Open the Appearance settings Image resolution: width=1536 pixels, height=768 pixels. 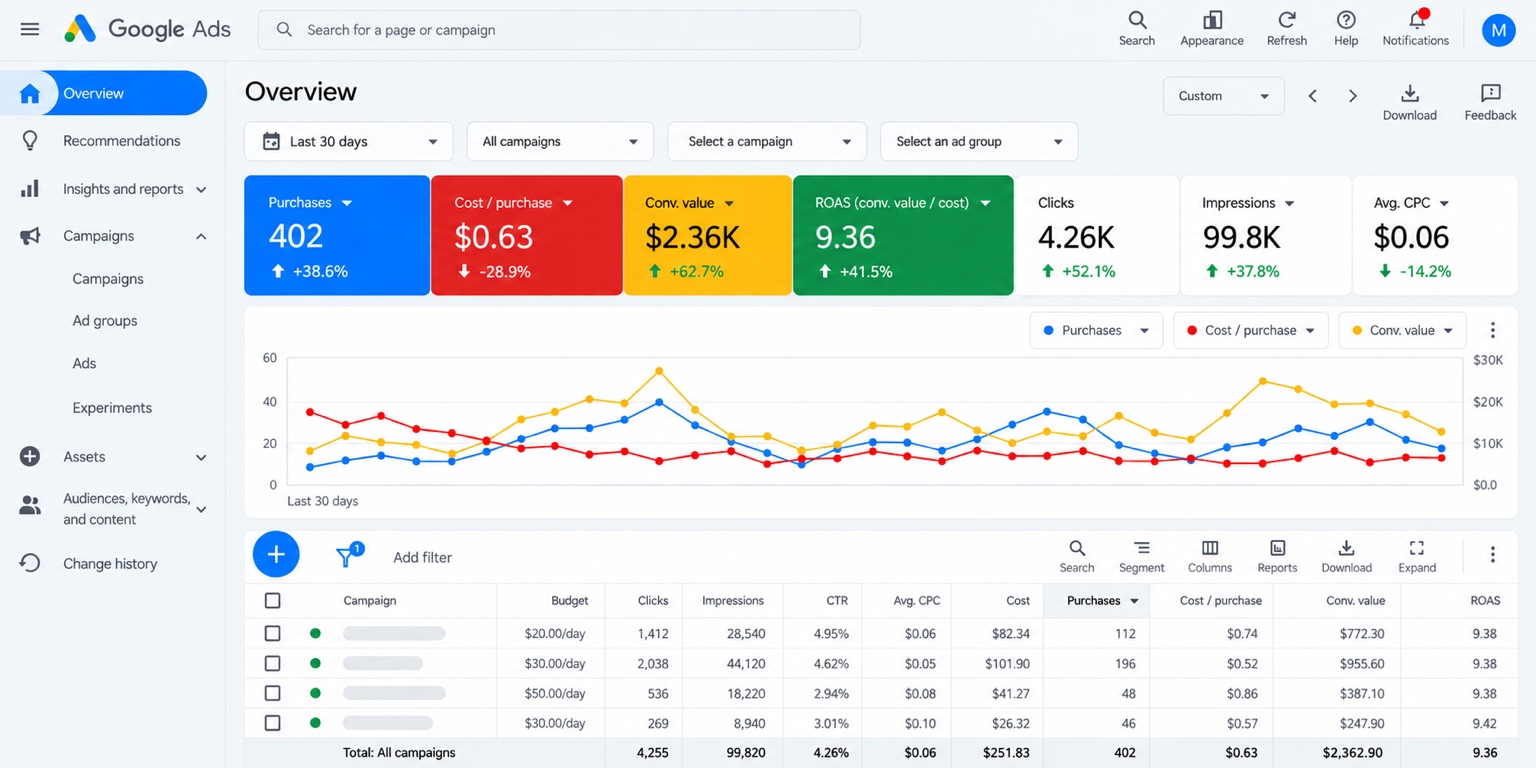1212,29
